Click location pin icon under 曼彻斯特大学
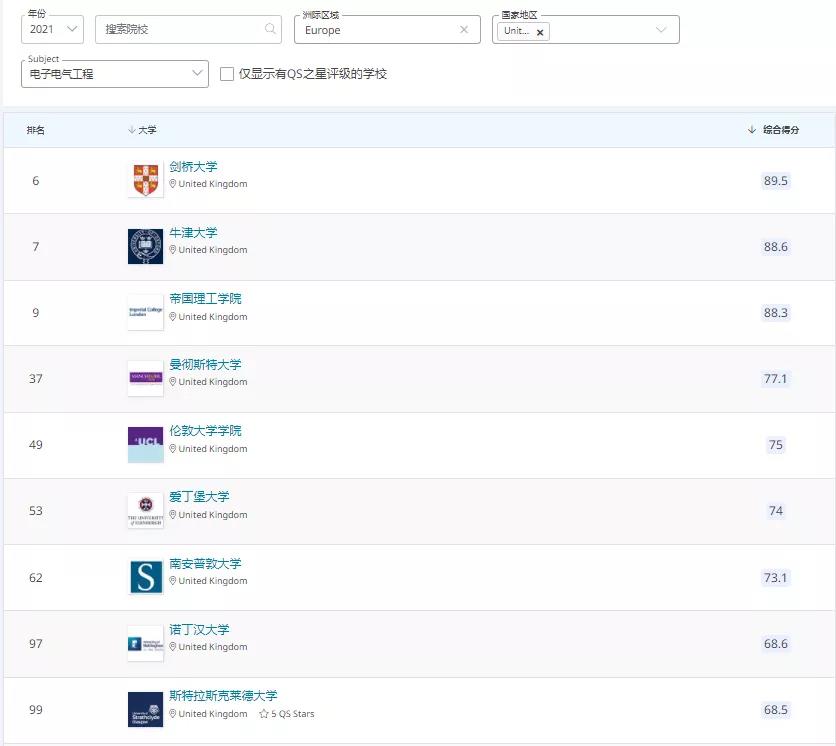 click(x=173, y=382)
